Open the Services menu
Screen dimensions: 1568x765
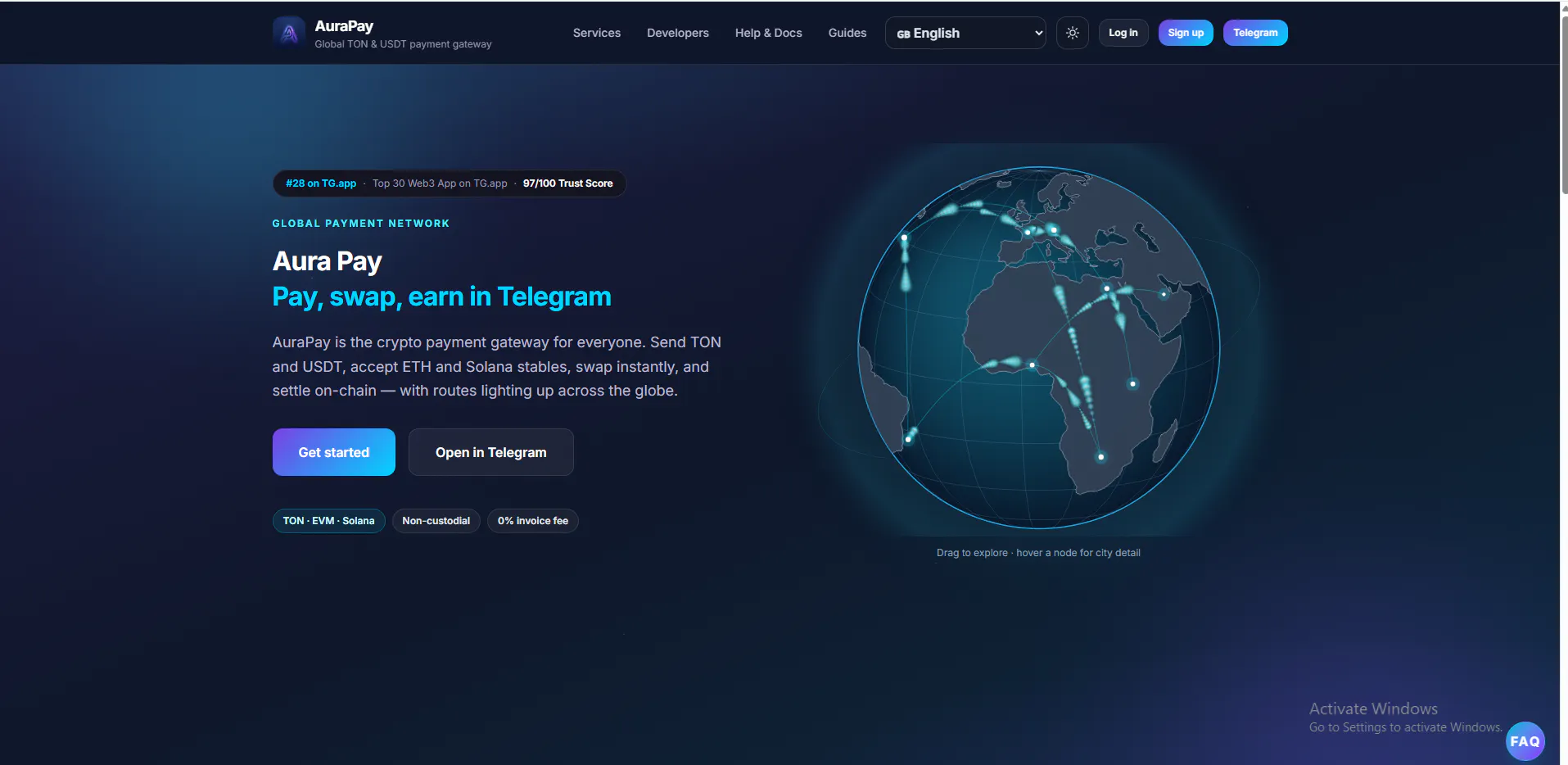[x=597, y=33]
